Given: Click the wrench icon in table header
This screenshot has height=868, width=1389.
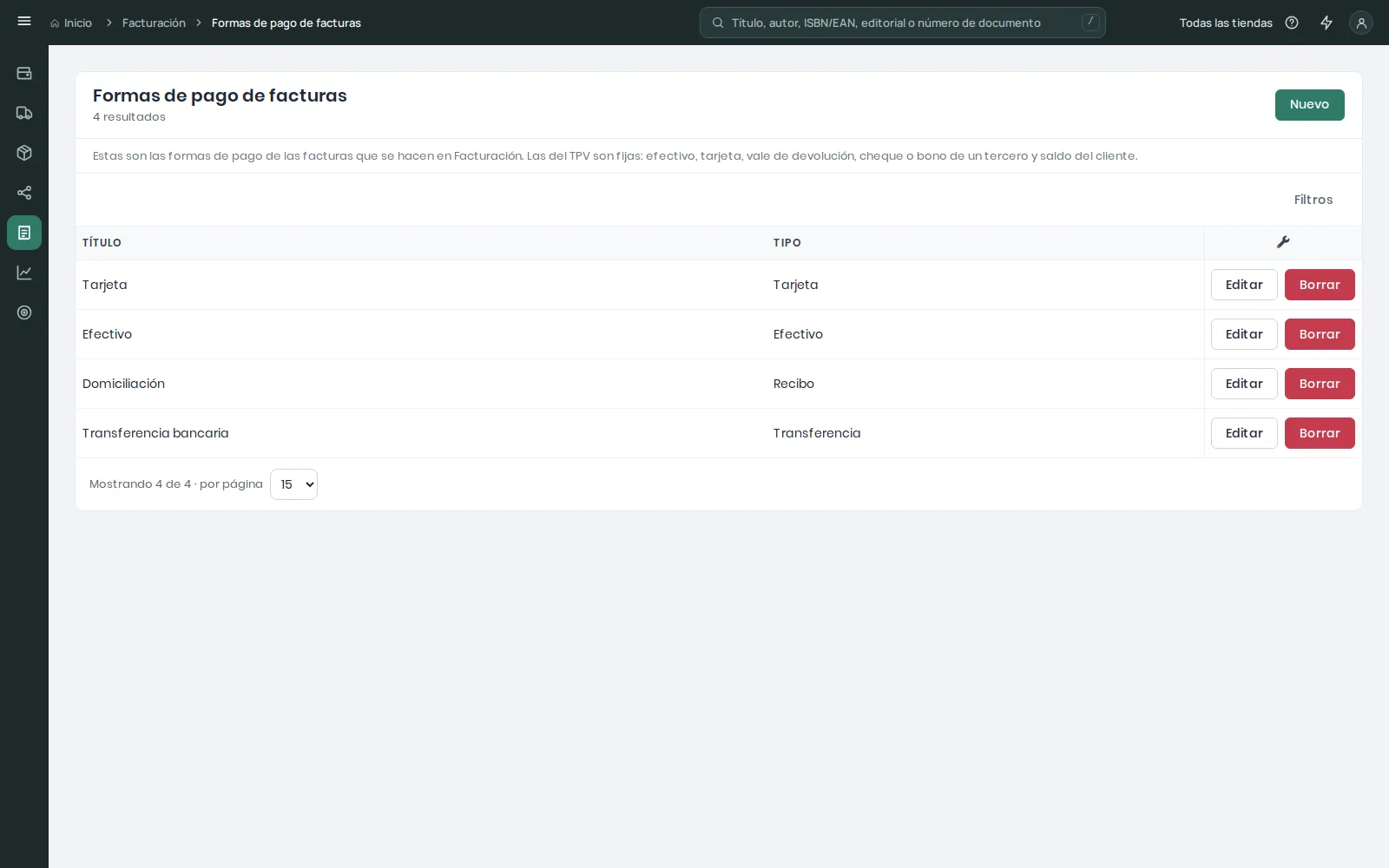Looking at the screenshot, I should tap(1283, 242).
